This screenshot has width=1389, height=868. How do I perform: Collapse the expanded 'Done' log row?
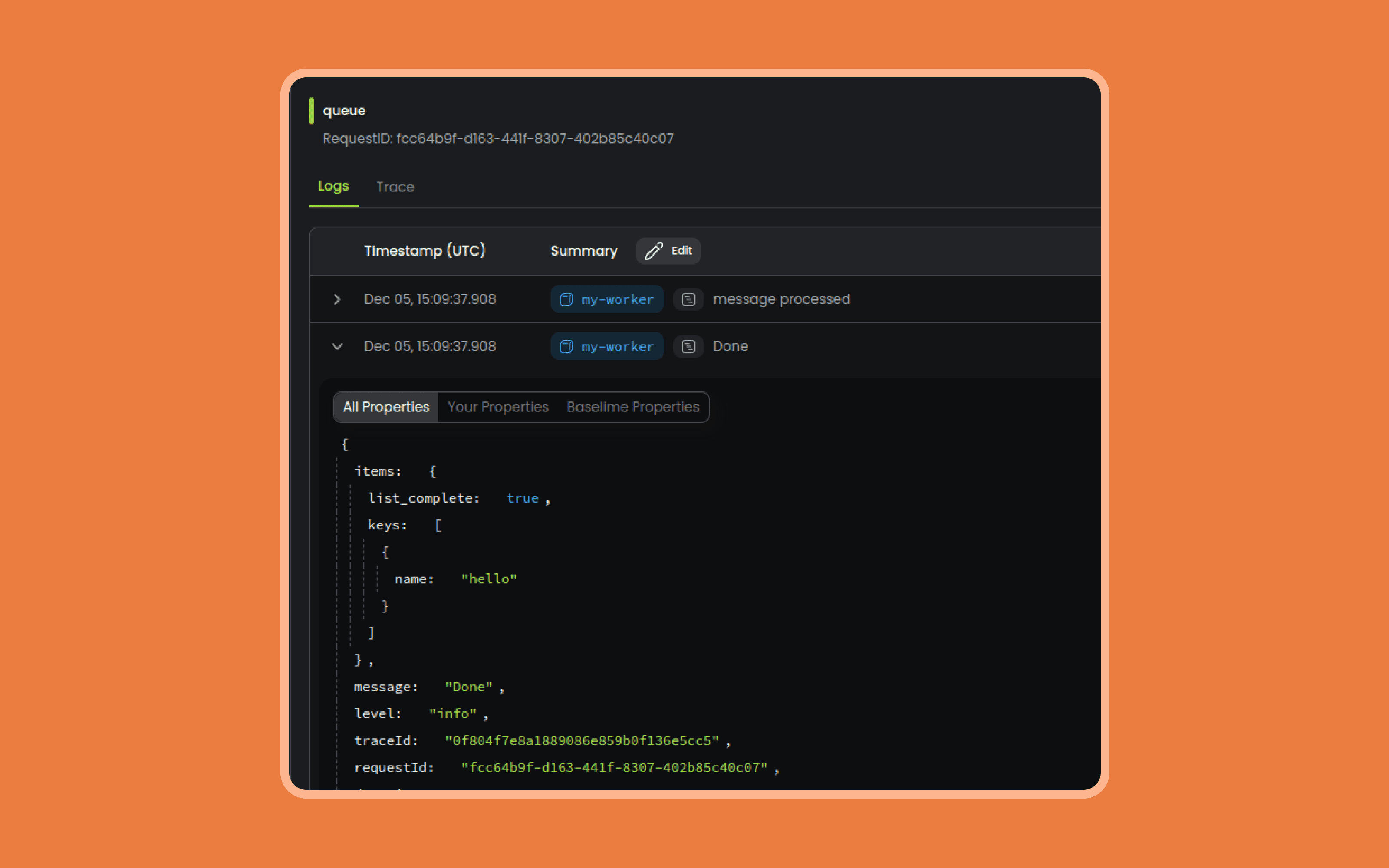(x=338, y=346)
